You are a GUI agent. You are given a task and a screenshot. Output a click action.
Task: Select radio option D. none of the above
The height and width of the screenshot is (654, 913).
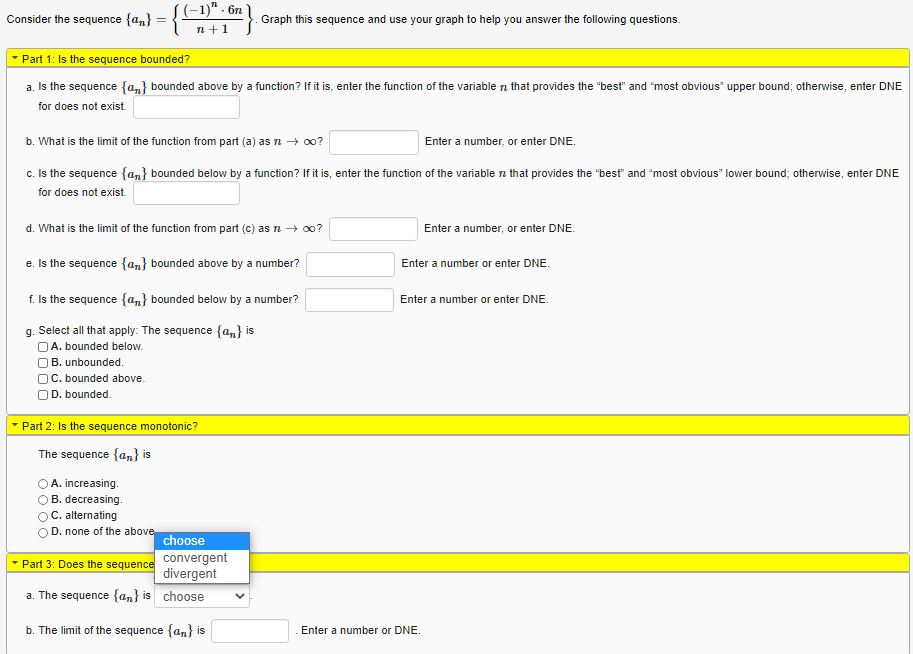pos(42,531)
